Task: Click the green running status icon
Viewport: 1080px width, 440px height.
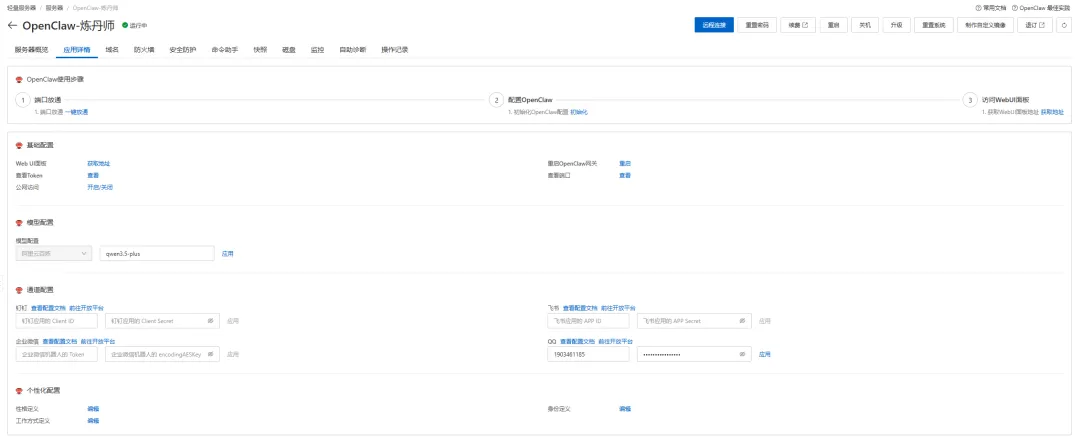Action: click(x=125, y=25)
